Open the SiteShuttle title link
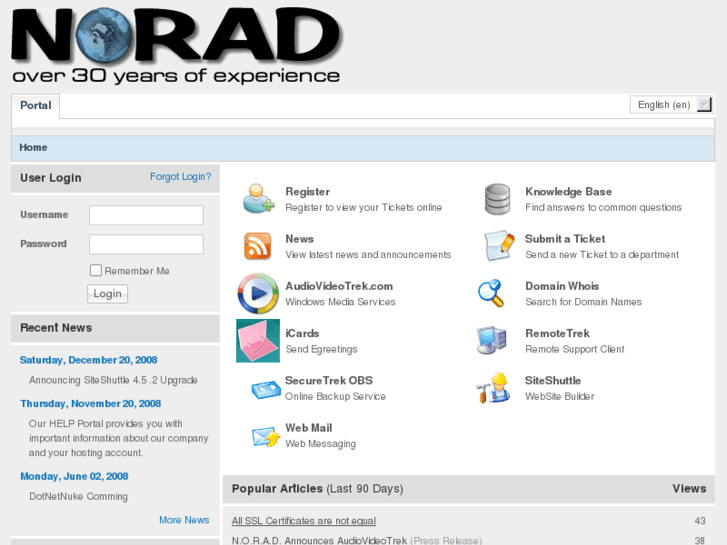This screenshot has height=545, width=727. (x=553, y=381)
